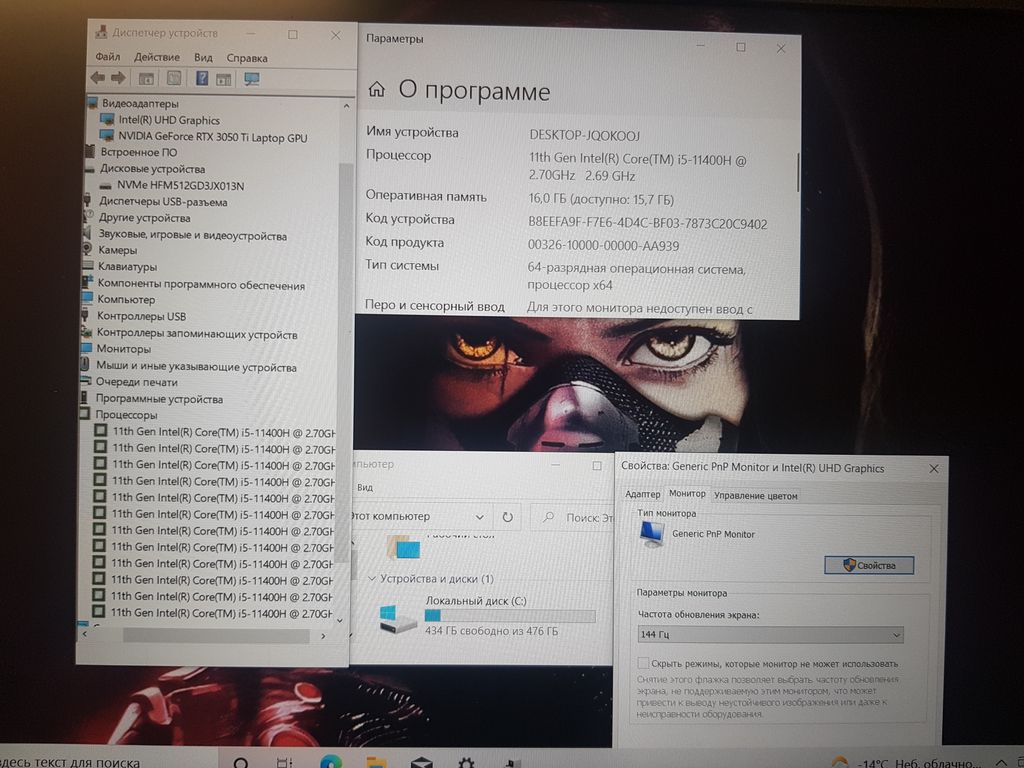This screenshot has width=1024, height=768.
Task: Click horizontal scrollbar right arrow in Device Manager
Action: tap(323, 635)
